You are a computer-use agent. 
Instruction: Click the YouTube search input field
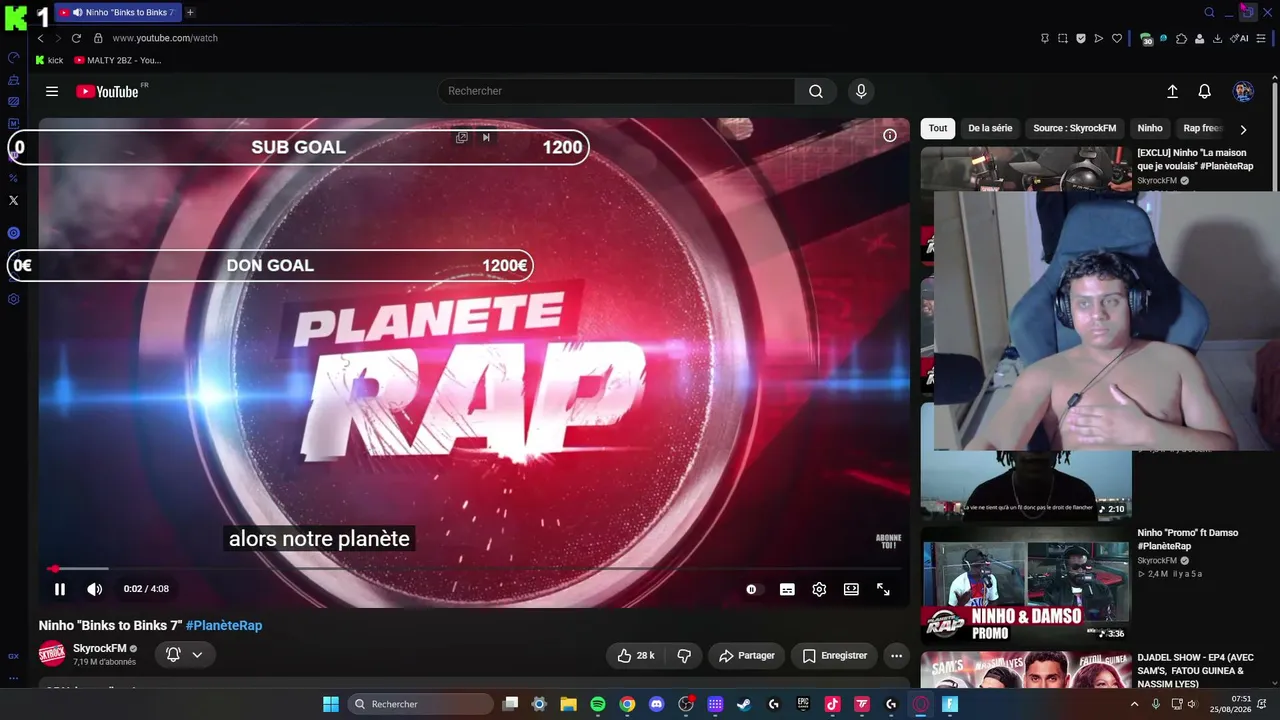coord(616,91)
